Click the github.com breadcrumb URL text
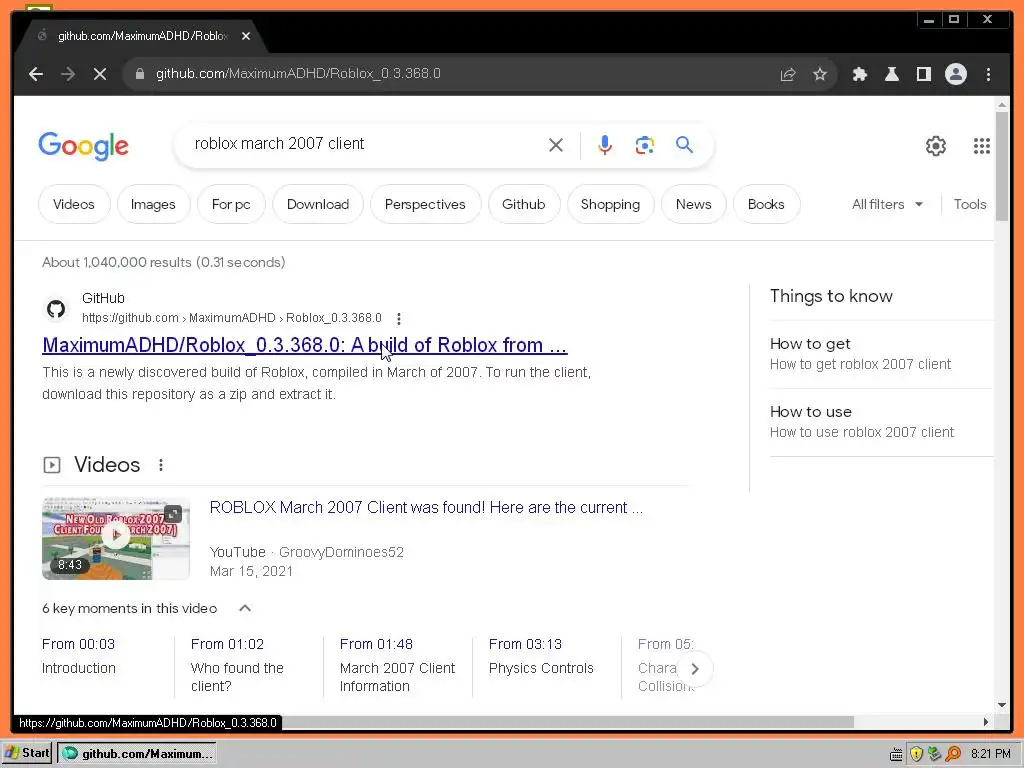This screenshot has width=1024, height=768. 232,318
